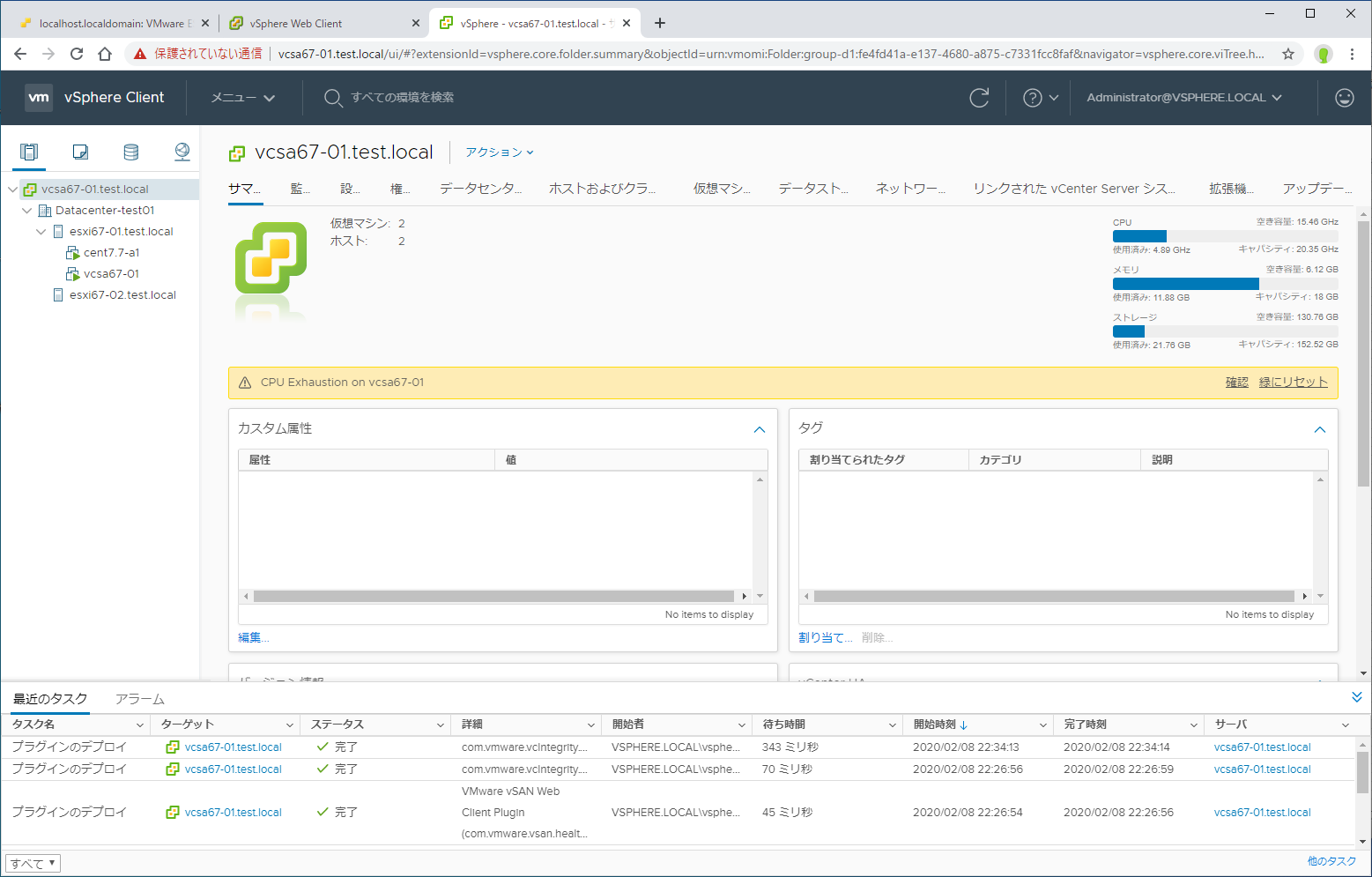The image size is (1372, 877).
Task: Select the 最近のタスク tab
Action: click(x=50, y=699)
